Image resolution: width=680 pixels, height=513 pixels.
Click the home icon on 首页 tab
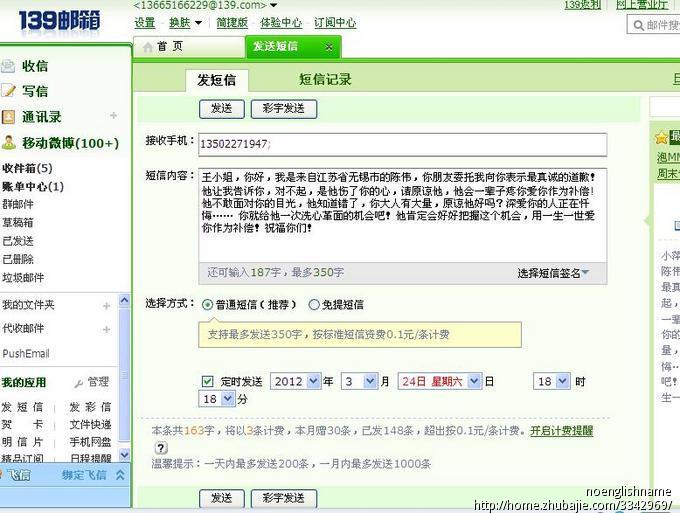click(148, 47)
